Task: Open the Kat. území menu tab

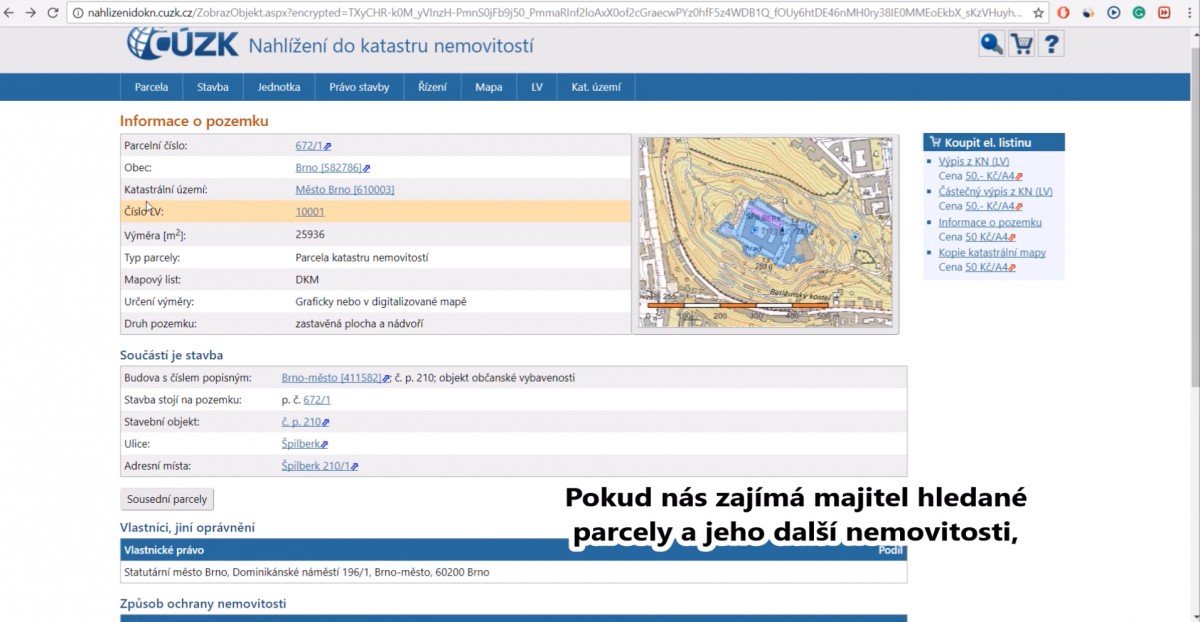Action: tap(596, 87)
